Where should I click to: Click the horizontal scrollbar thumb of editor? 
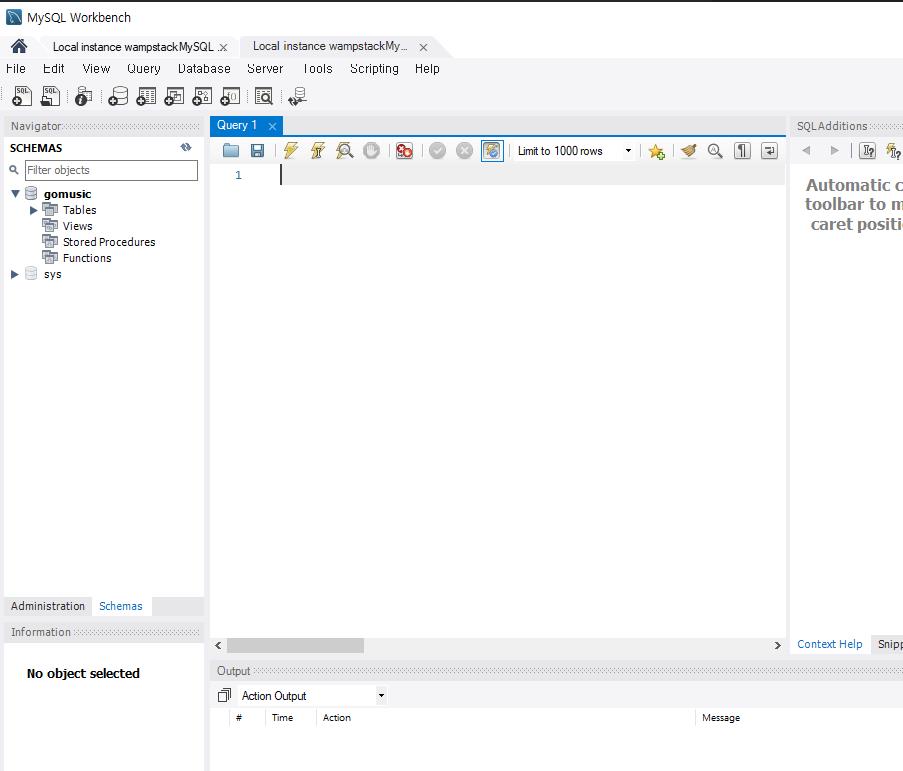[295, 645]
